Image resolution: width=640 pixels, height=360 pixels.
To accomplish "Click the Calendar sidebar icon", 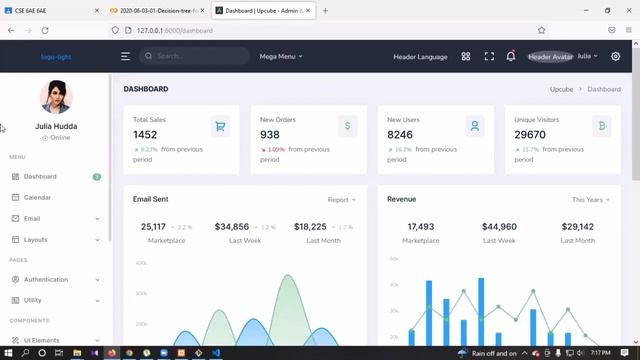I will tap(15, 197).
